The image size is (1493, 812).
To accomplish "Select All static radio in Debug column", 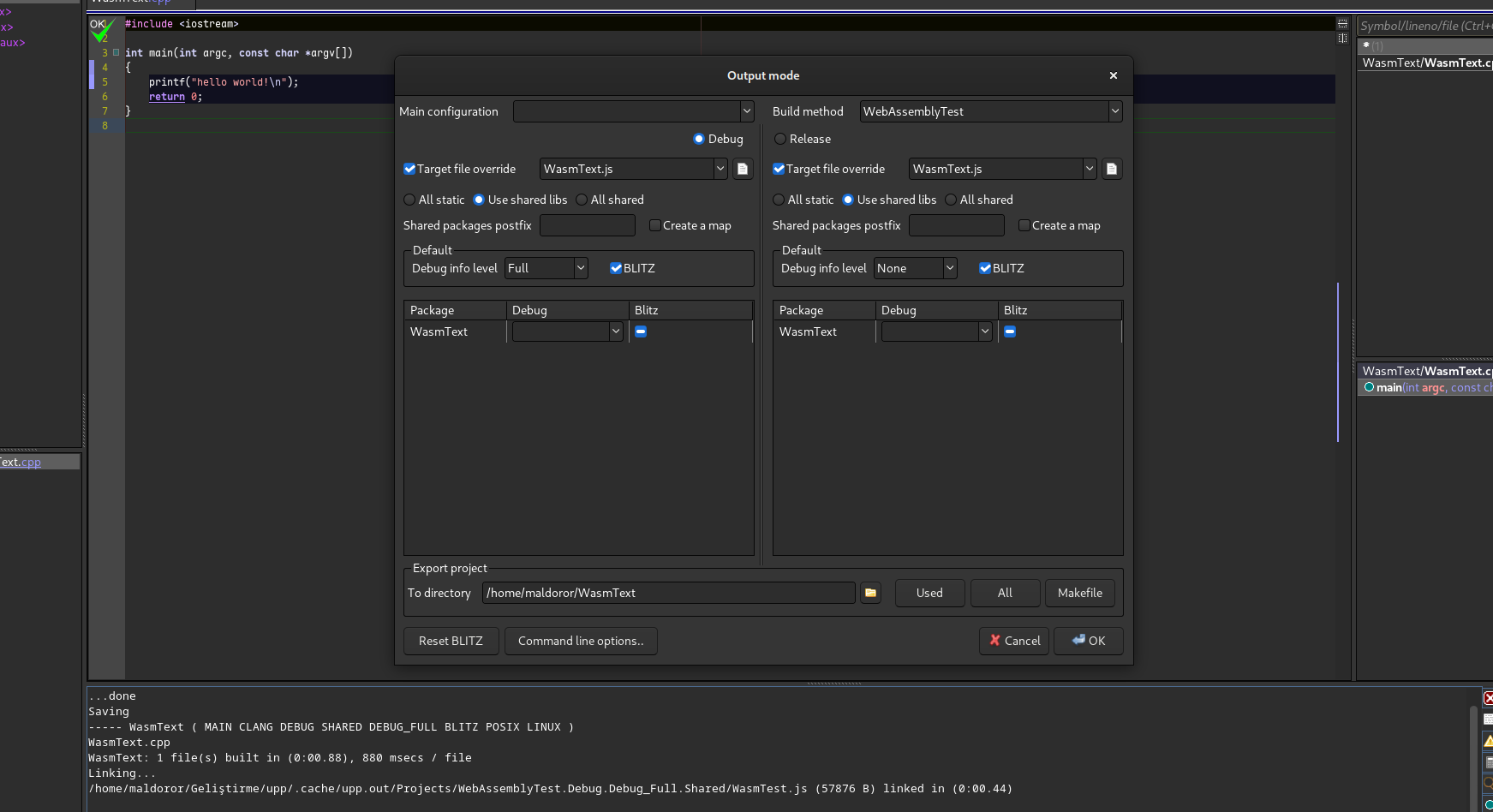I will pyautogui.click(x=409, y=200).
